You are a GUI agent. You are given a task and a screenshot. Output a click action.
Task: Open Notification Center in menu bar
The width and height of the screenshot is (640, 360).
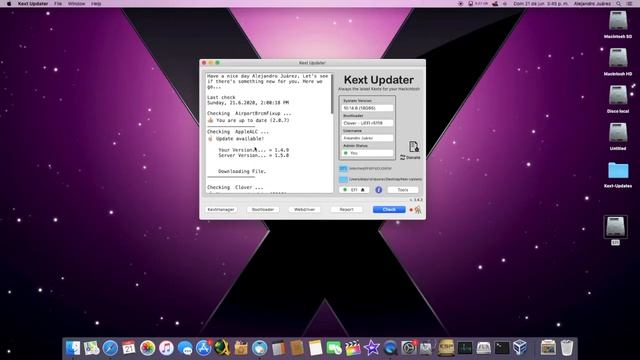(x=630, y=4)
